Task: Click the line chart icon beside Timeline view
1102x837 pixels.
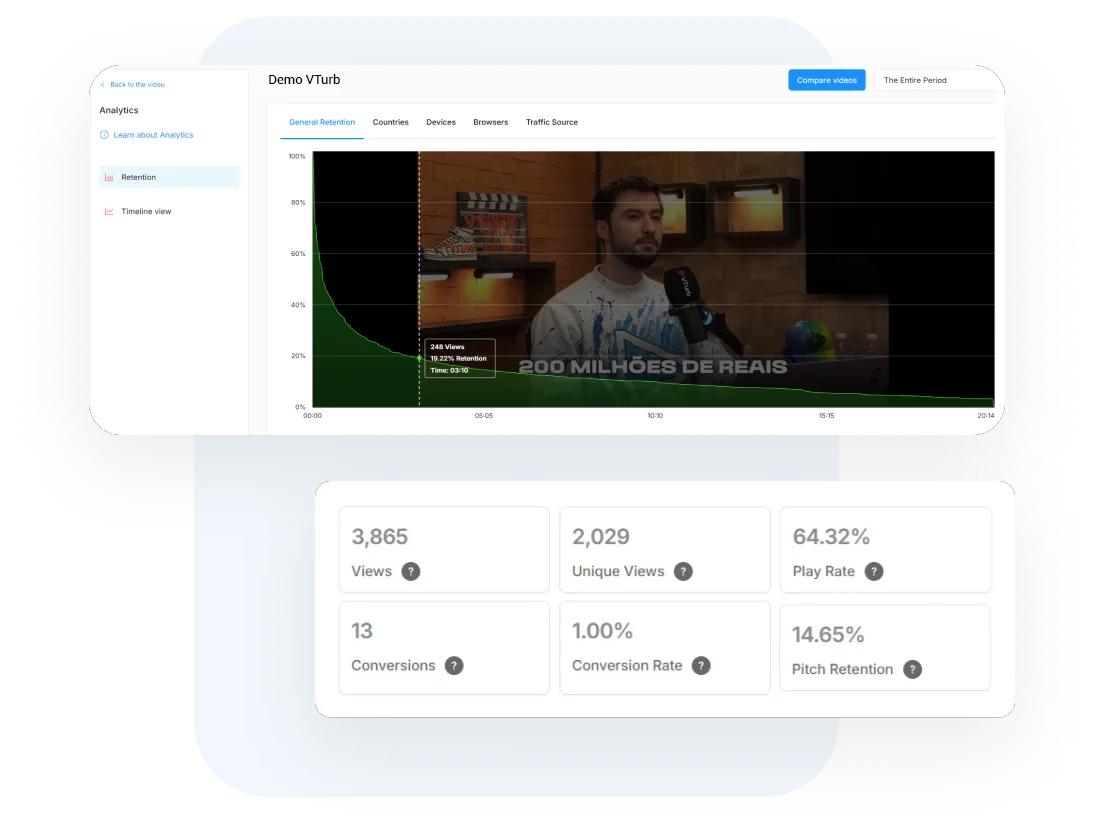Action: [109, 212]
